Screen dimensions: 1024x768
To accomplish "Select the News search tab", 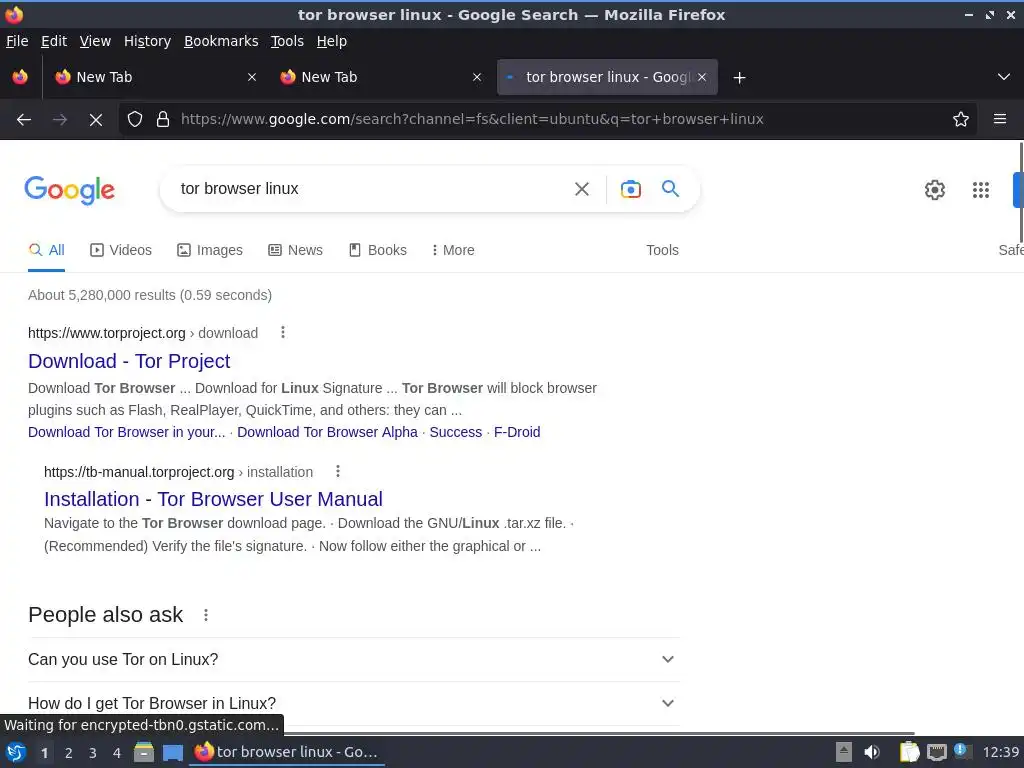I will (295, 250).
